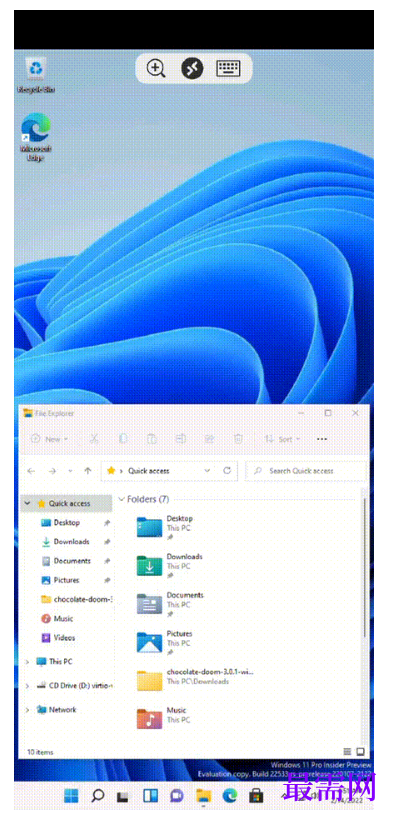
Task: Go up one folder level
Action: click(88, 471)
